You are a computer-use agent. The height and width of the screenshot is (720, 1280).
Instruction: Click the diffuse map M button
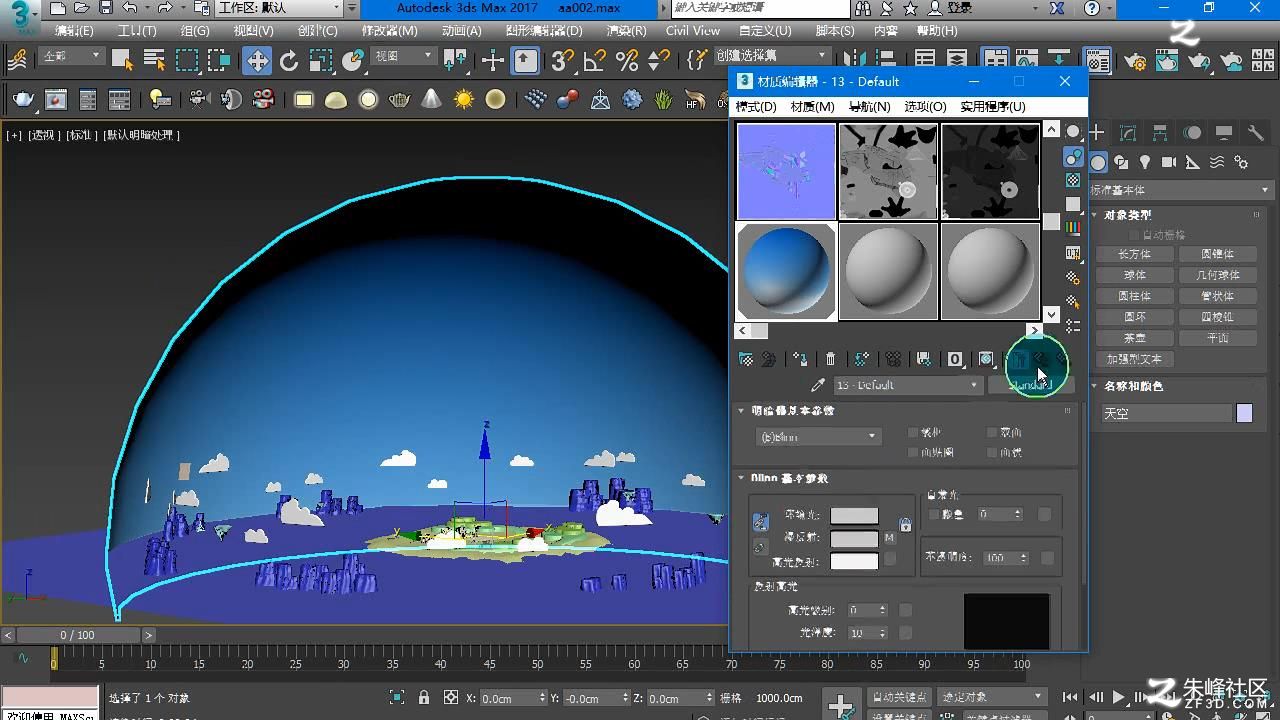(889, 538)
